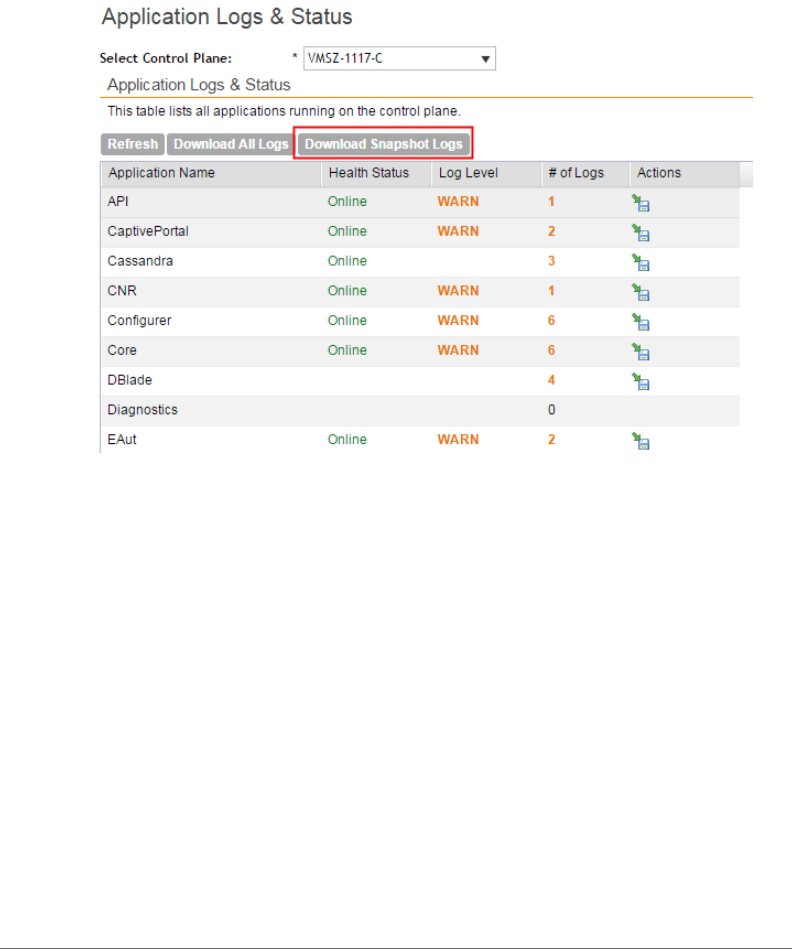792x949 pixels.
Task: Download logs icon for Configurer row
Action: (640, 321)
